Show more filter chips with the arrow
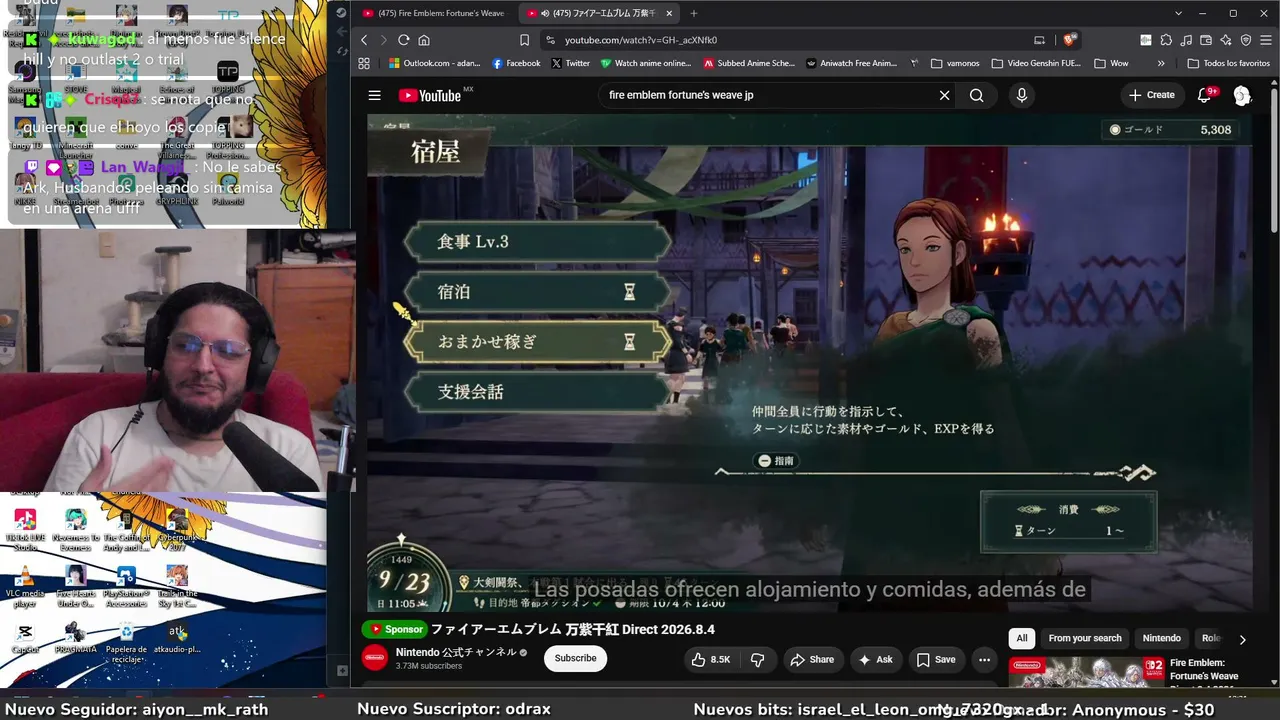The height and width of the screenshot is (720, 1280). click(x=1242, y=639)
